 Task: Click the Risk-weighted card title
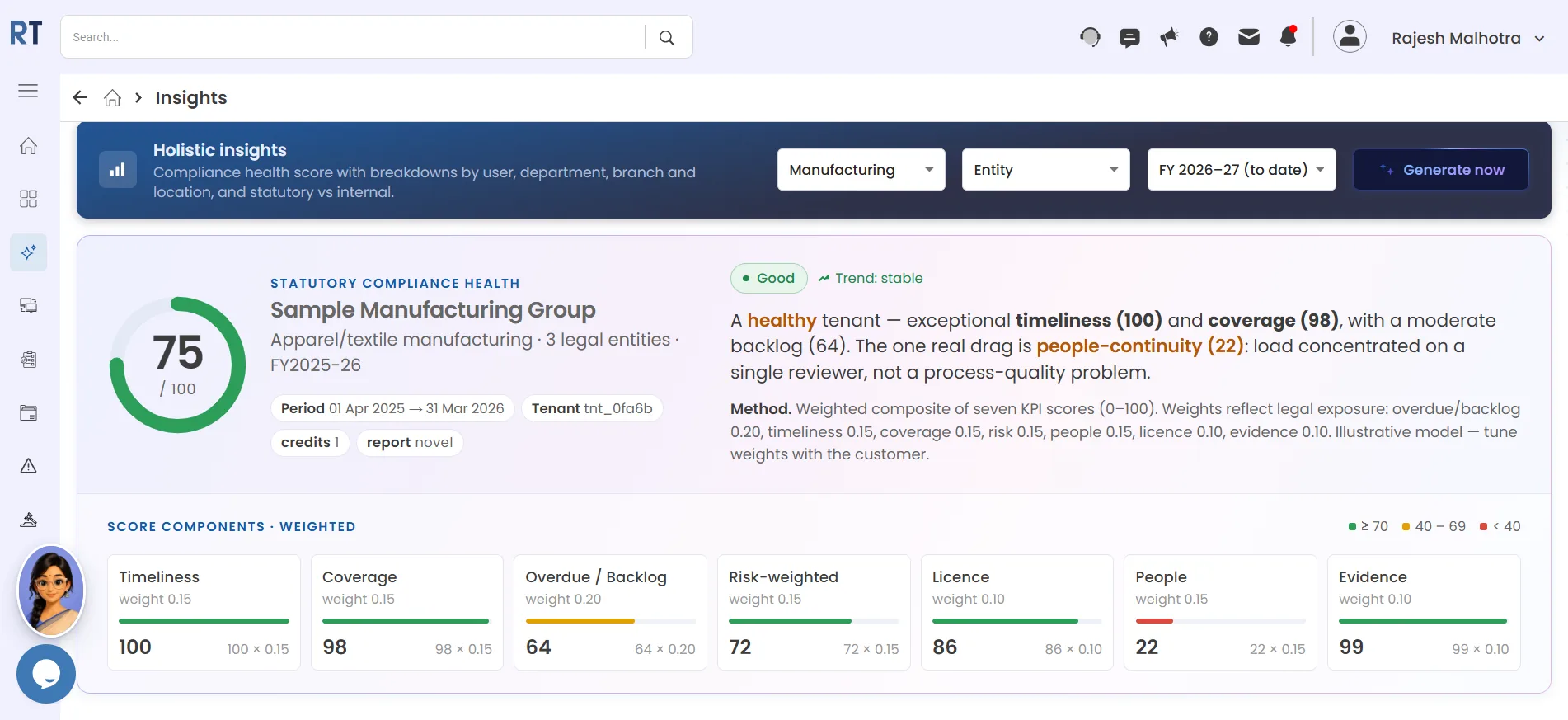coord(783,577)
